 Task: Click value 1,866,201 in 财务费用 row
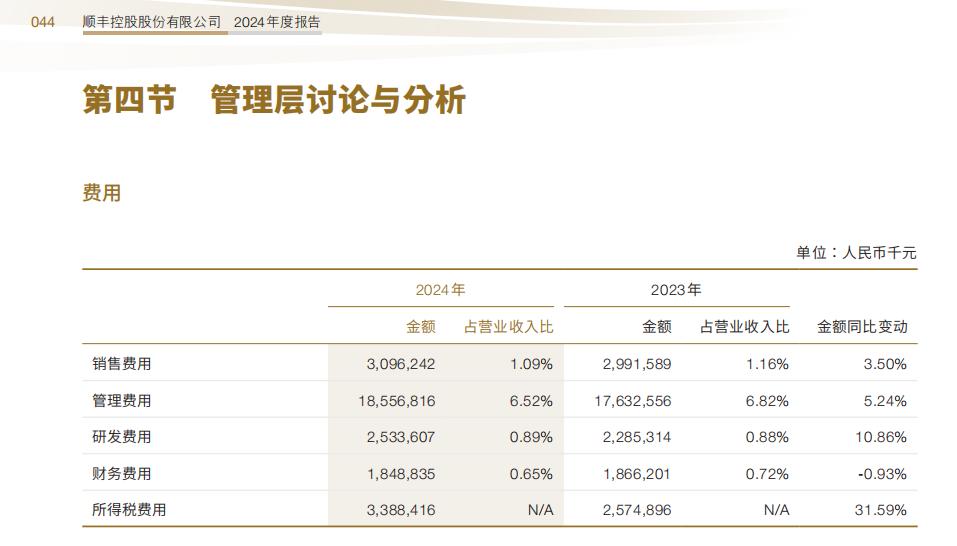(637, 473)
